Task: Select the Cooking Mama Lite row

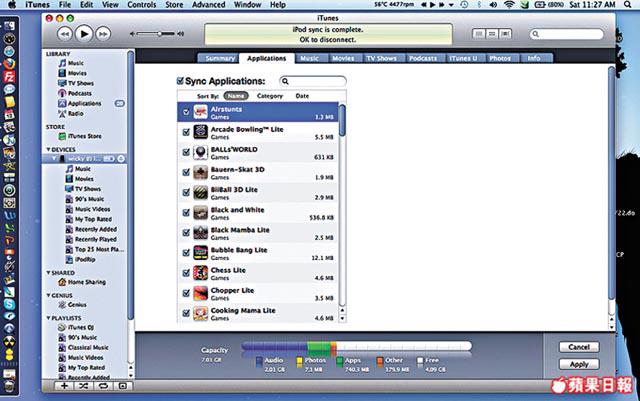Action: 258,313
